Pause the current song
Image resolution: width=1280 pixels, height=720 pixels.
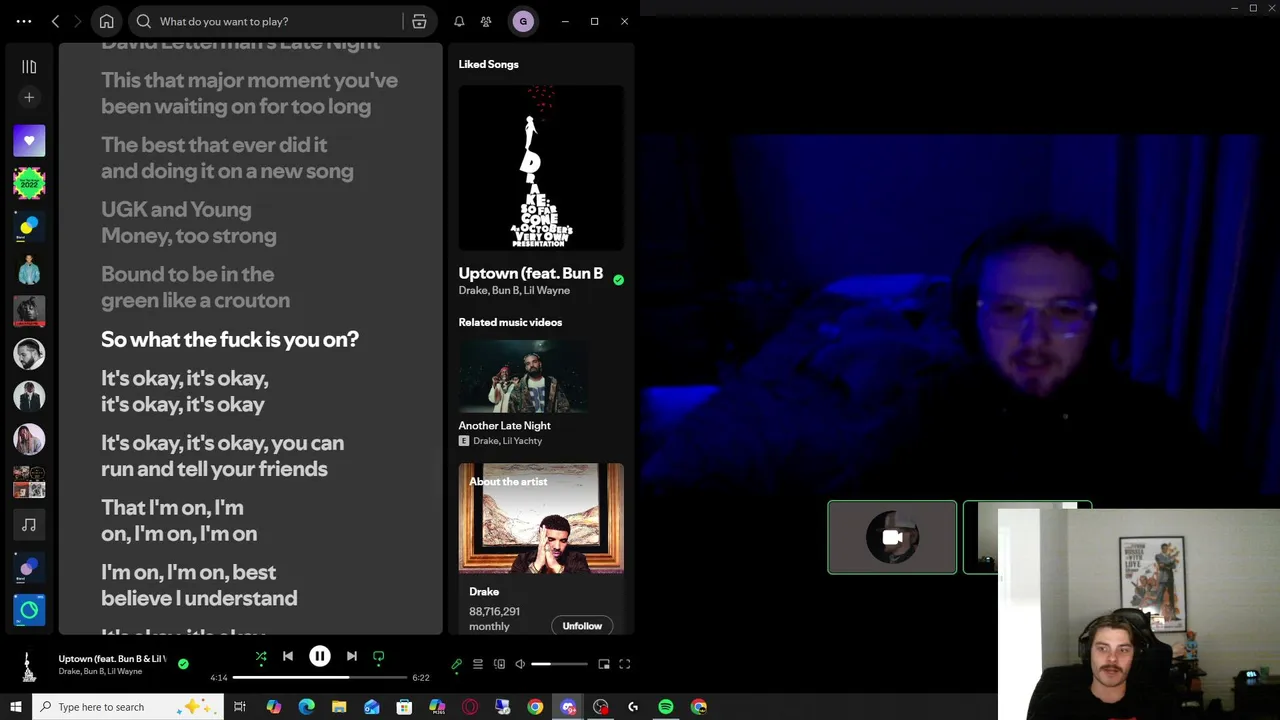point(319,657)
